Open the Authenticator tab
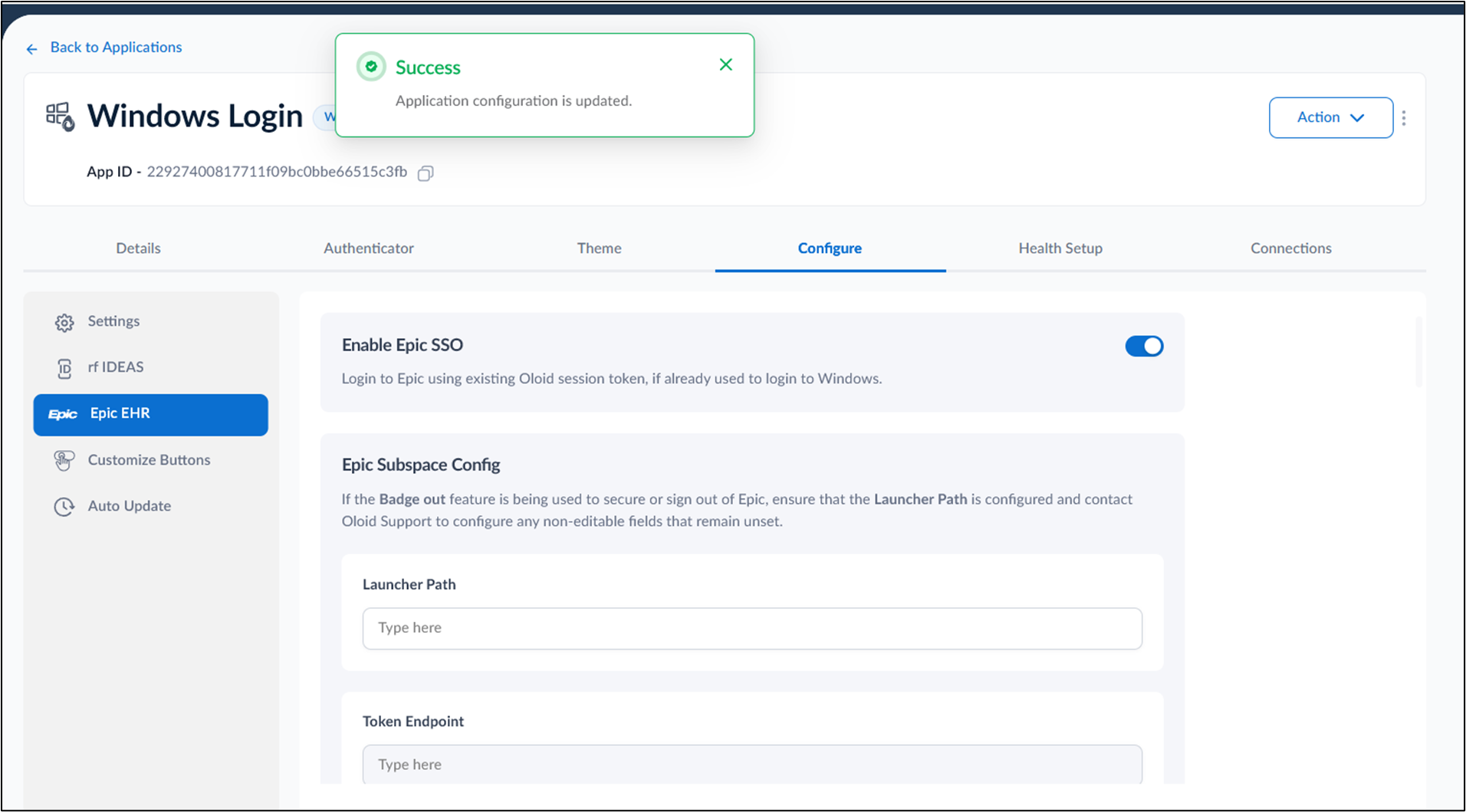This screenshot has width=1466, height=812. [369, 248]
